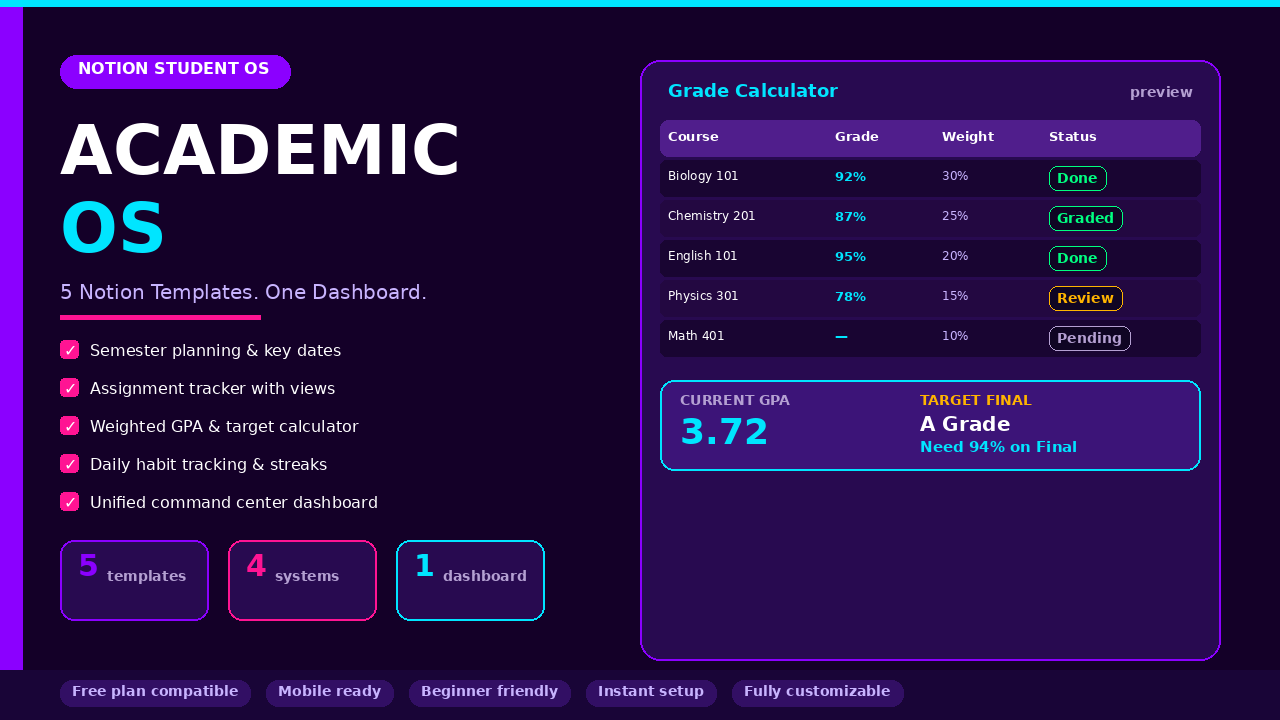The height and width of the screenshot is (720, 1280).
Task: Check the Unified command center dashboard box
Action: [x=69, y=502]
